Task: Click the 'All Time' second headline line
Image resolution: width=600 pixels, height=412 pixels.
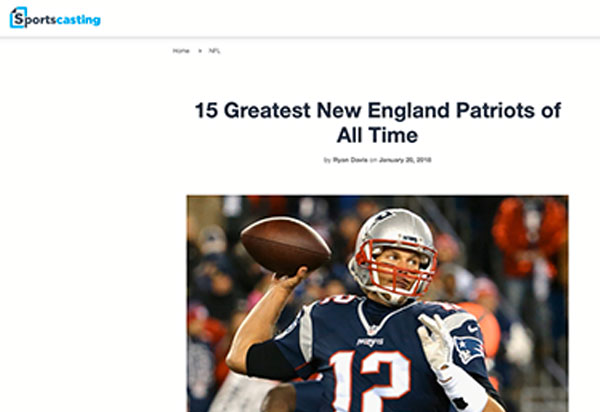Action: click(x=377, y=135)
